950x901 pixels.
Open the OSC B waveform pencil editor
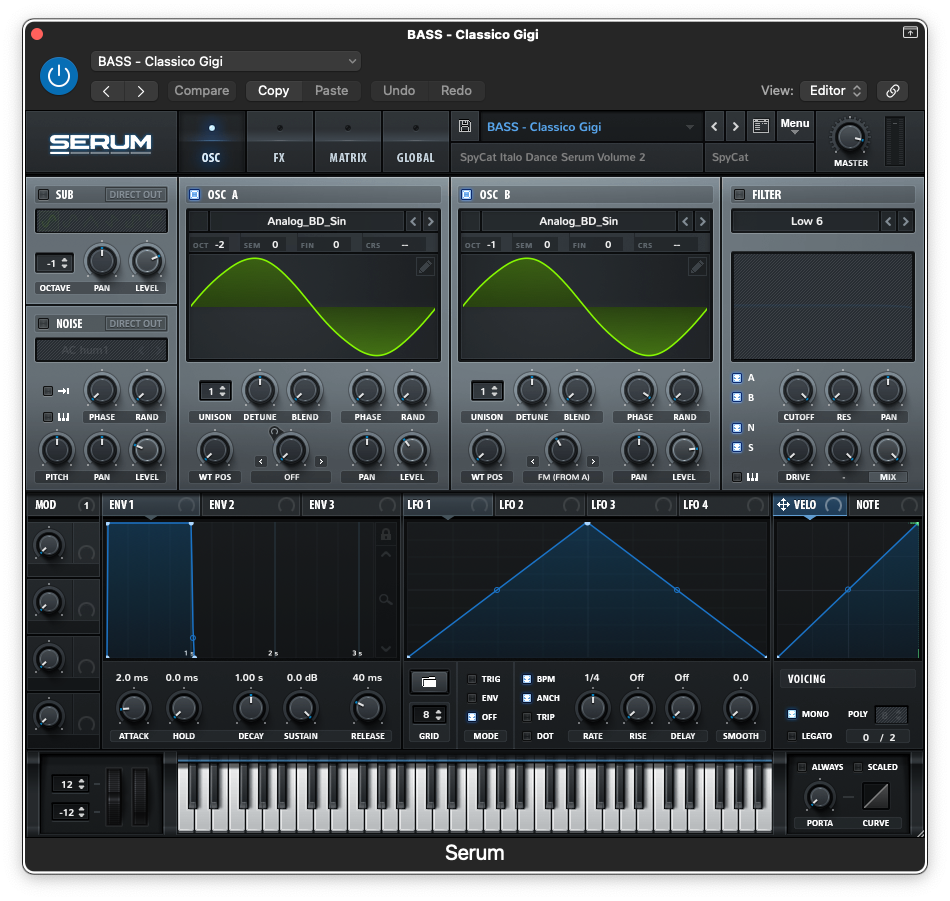pos(697,267)
